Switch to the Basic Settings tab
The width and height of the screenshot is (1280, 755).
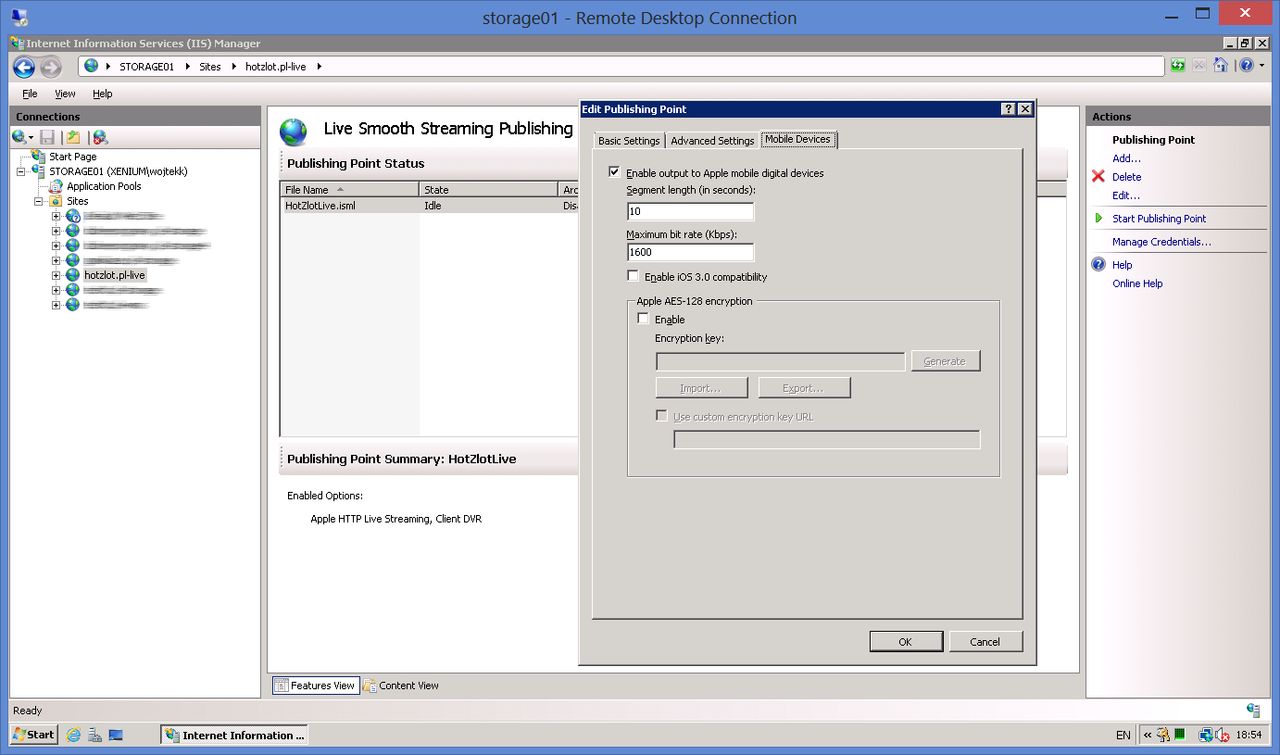(x=628, y=141)
